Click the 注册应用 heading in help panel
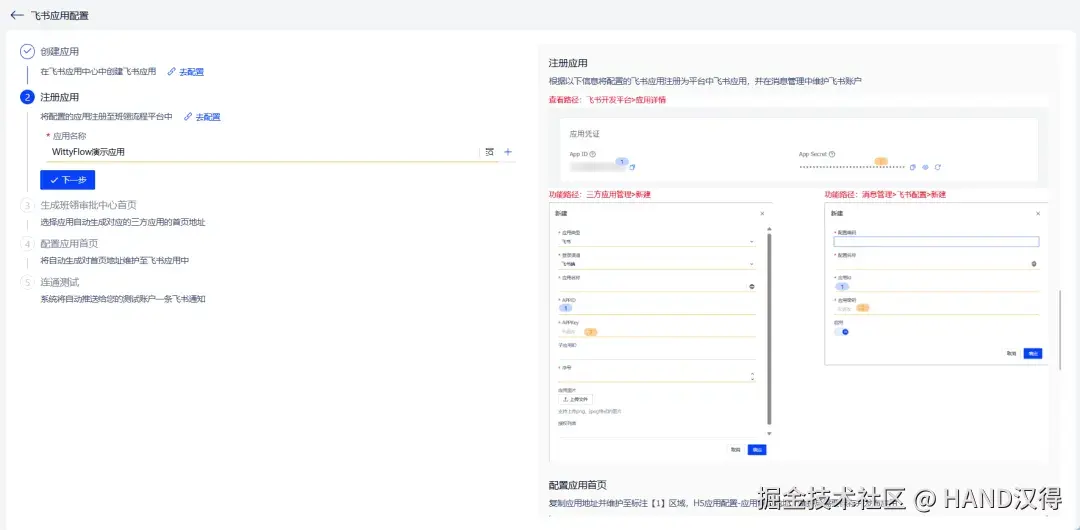Image resolution: width=1080 pixels, height=530 pixels. [x=568, y=63]
